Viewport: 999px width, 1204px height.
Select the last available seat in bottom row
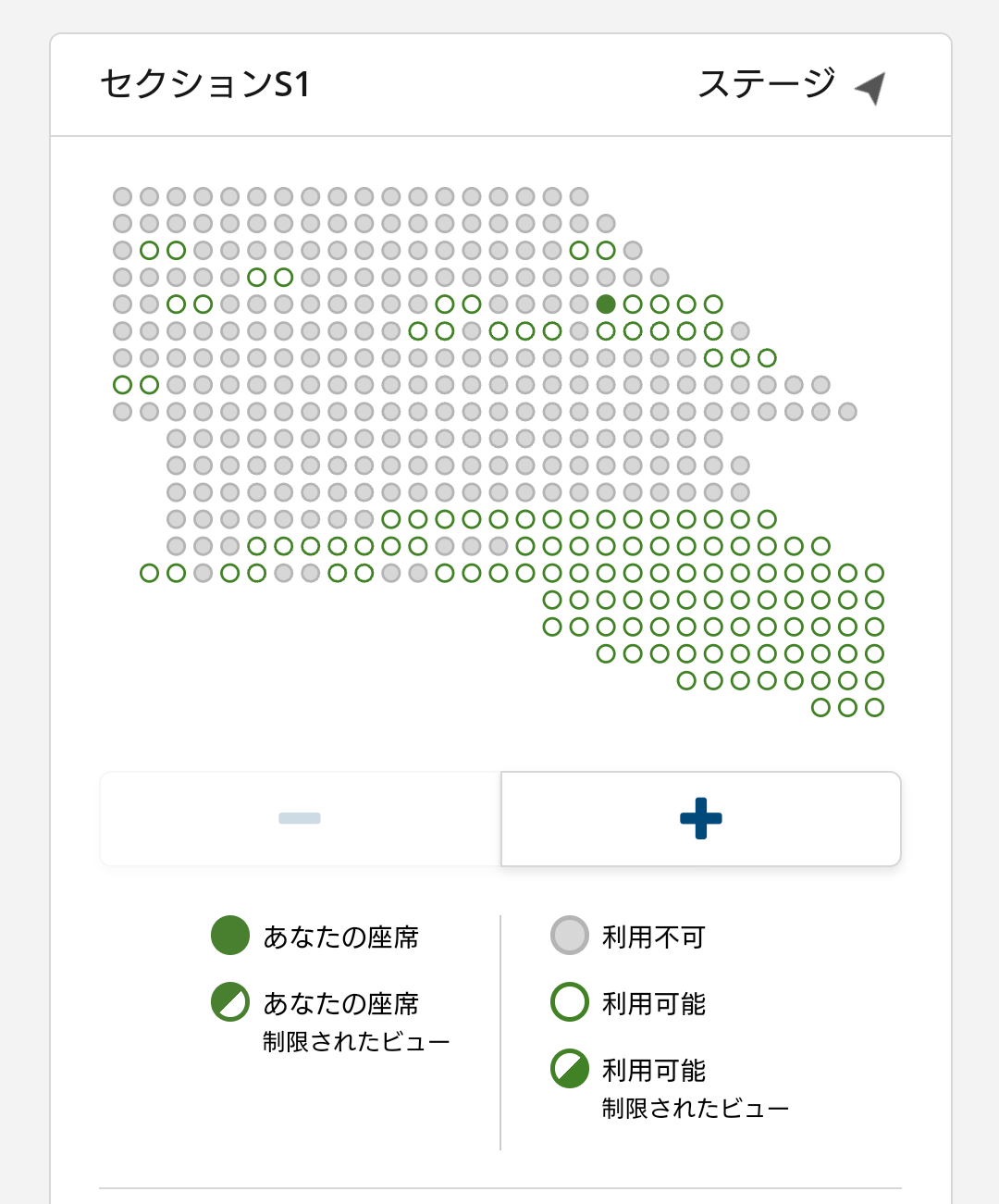tap(874, 708)
